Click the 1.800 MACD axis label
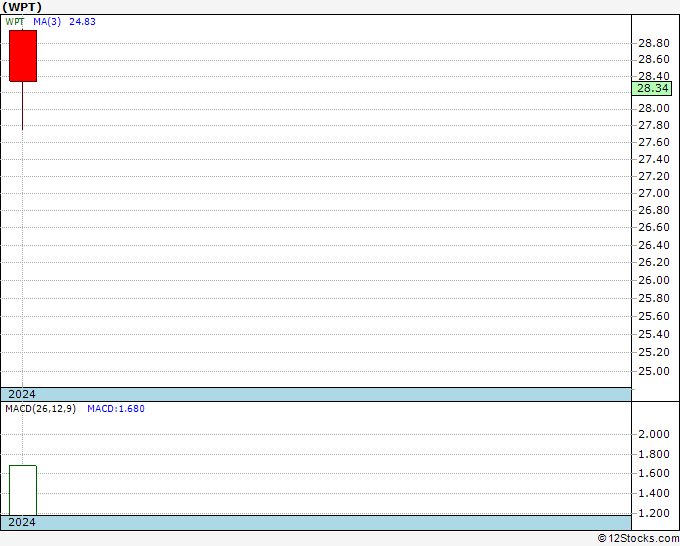 654,454
